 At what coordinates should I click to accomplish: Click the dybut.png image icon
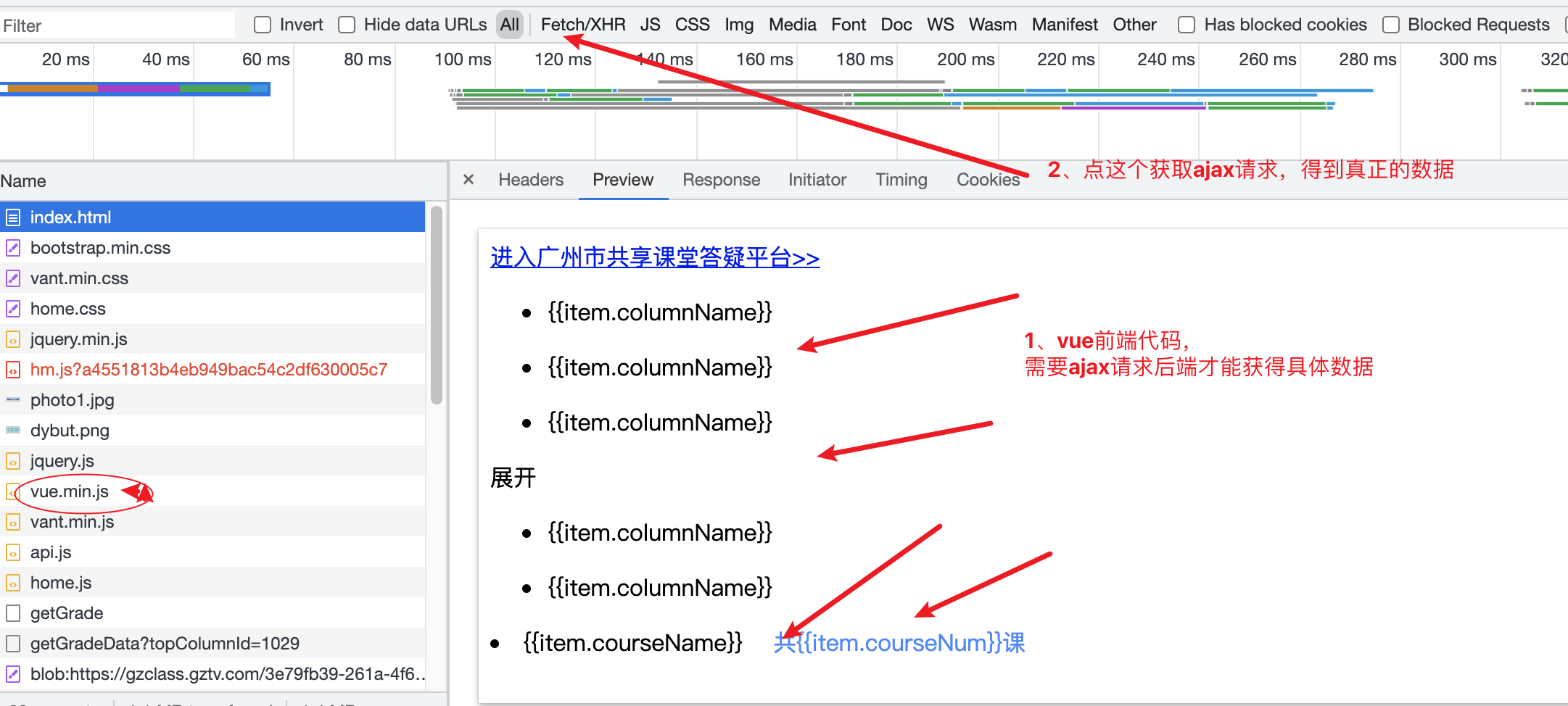point(13,431)
